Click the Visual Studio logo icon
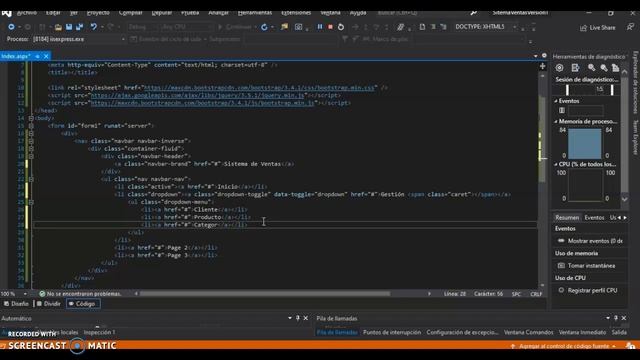 click(6, 13)
